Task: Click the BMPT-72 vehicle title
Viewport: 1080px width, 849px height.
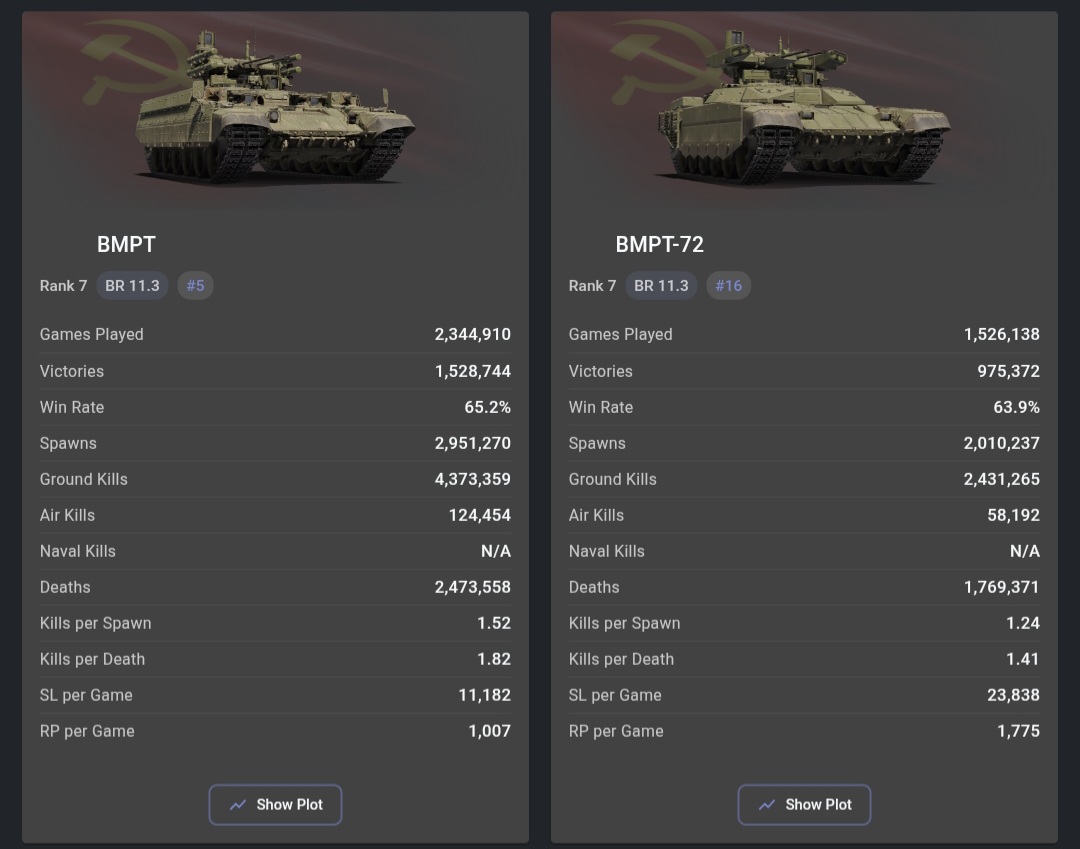Action: [659, 244]
